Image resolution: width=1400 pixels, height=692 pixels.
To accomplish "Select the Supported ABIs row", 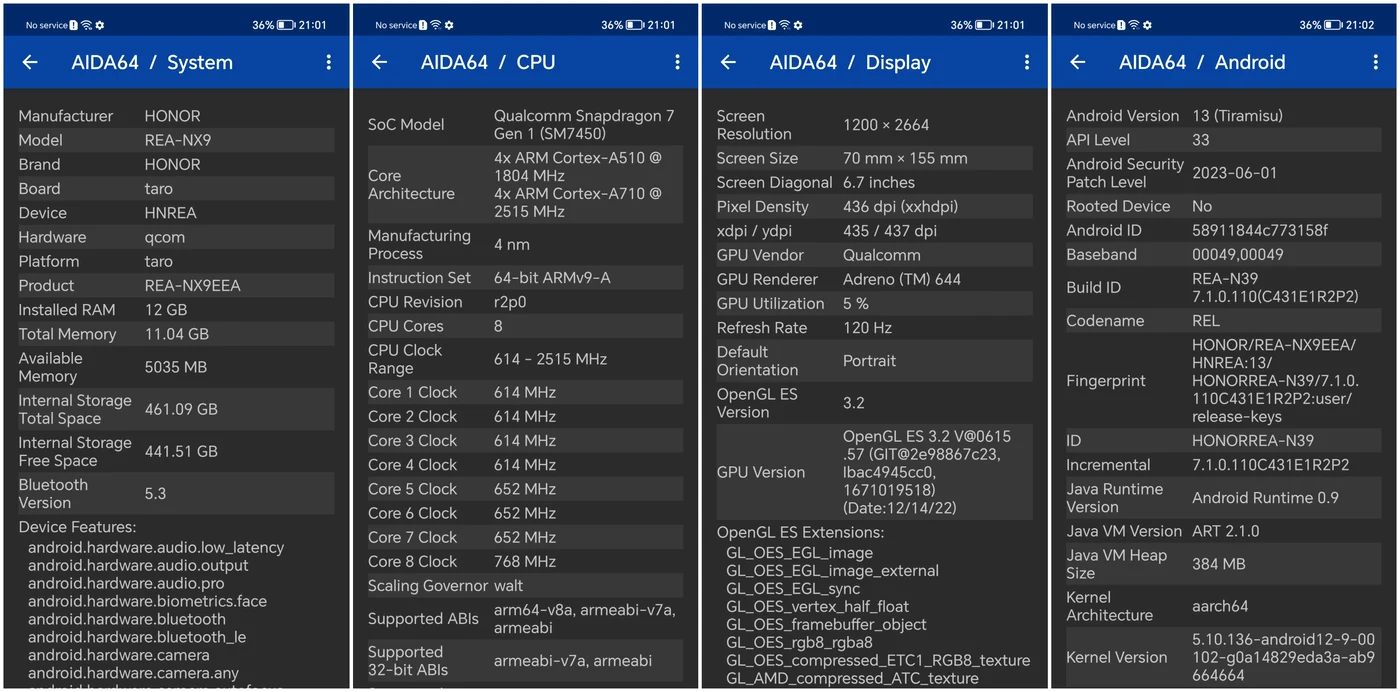I will [525, 619].
